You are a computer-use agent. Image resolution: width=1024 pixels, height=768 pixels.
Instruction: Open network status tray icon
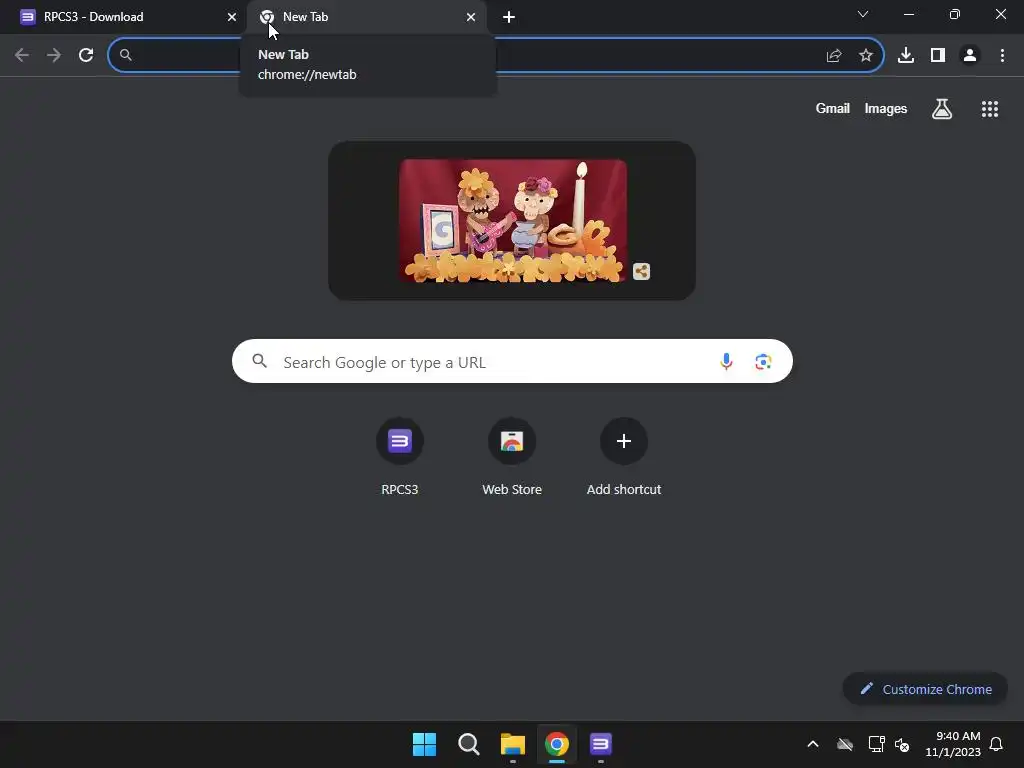[x=876, y=744]
